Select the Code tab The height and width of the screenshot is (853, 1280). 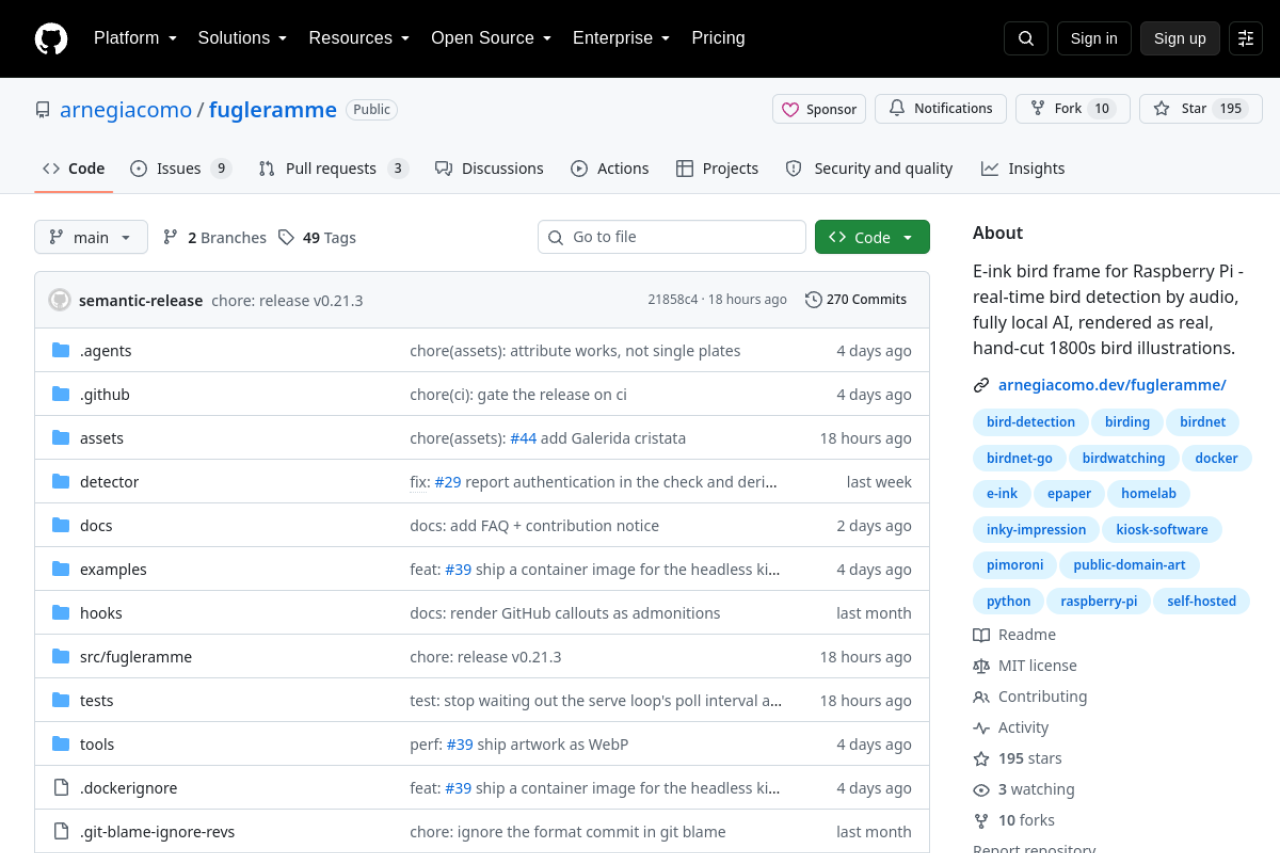73,168
